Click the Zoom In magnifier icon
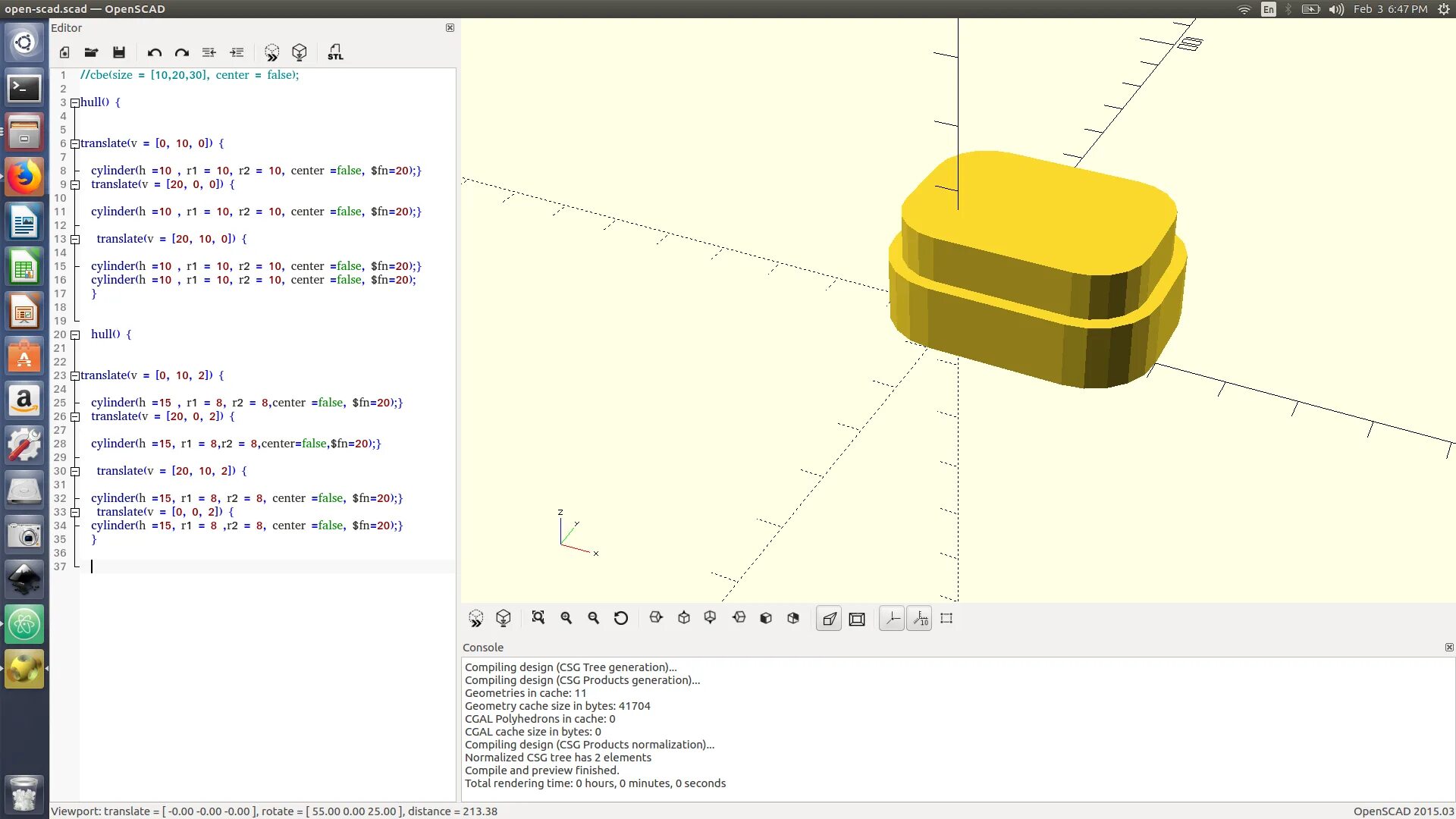The width and height of the screenshot is (1456, 819). click(x=566, y=618)
